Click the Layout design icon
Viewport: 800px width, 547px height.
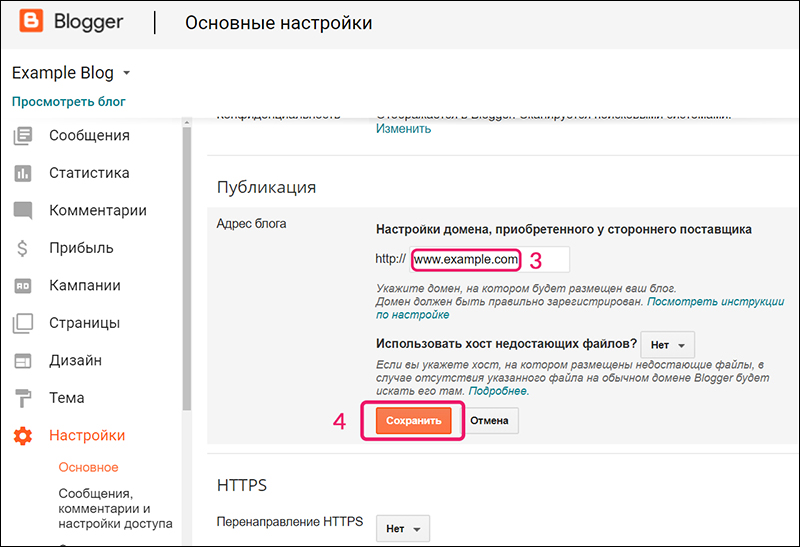point(22,361)
